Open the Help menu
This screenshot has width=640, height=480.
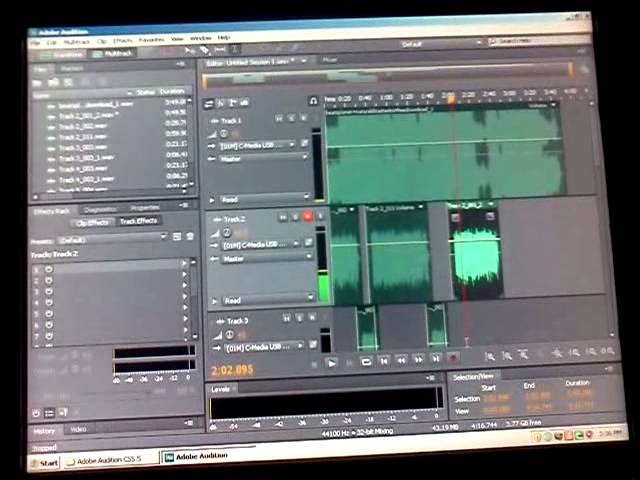(223, 37)
